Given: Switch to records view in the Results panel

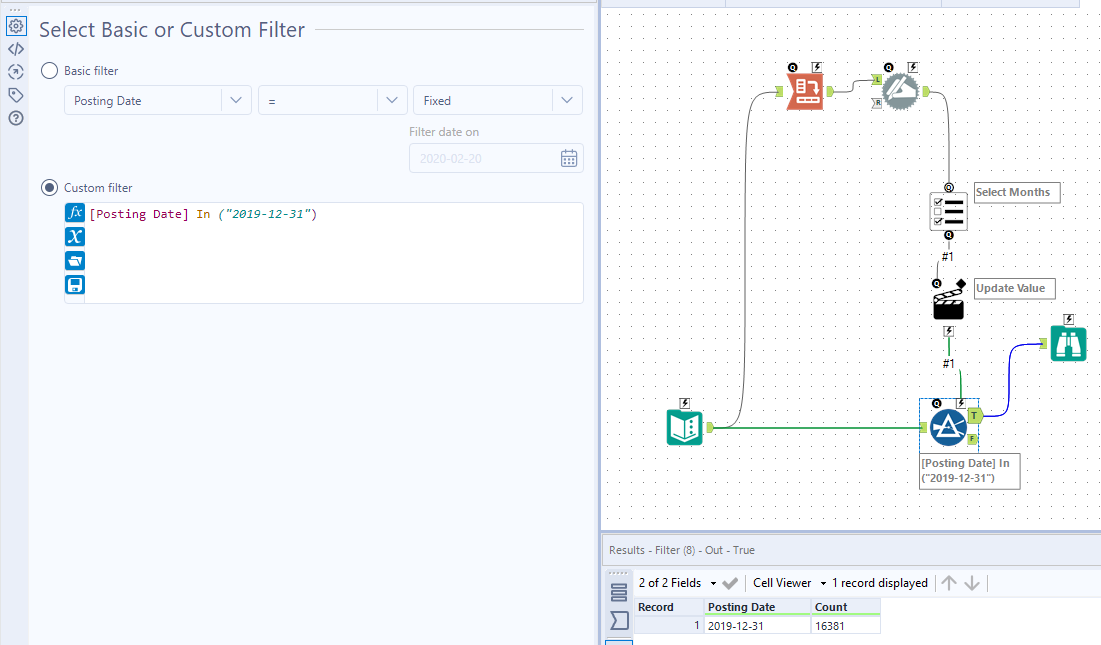Looking at the screenshot, I should pos(618,590).
